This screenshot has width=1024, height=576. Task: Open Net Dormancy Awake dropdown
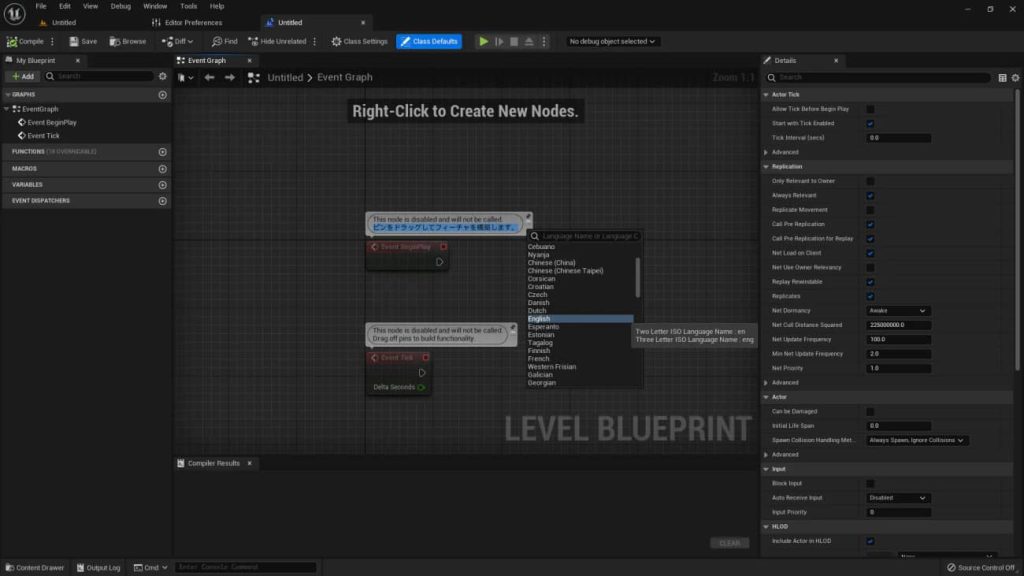[x=897, y=311]
